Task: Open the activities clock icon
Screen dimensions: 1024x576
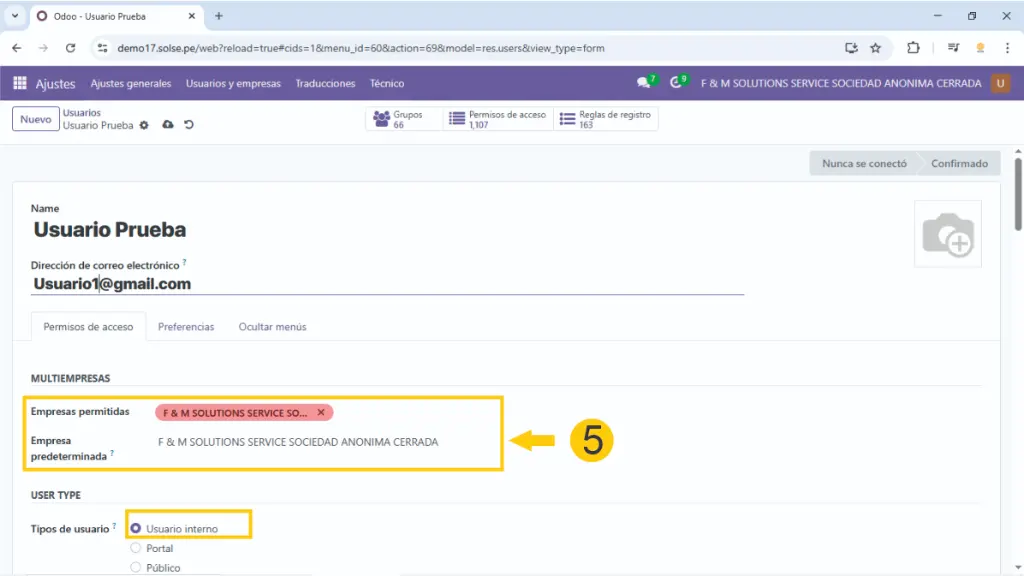Action: click(x=677, y=83)
